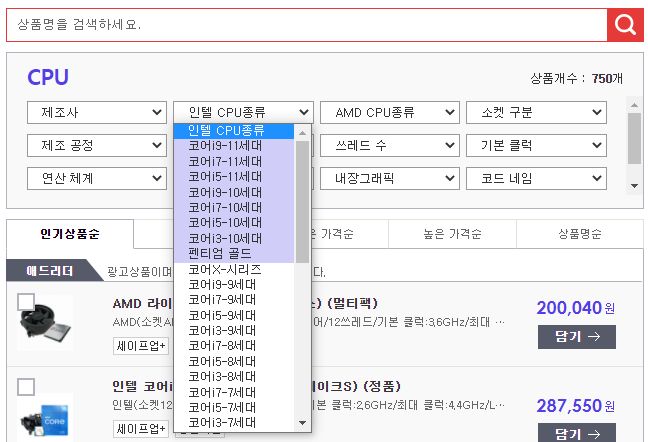Viewport: 648px width, 442px height.
Task: Select 코어i9-11세대 option
Action: pos(234,146)
